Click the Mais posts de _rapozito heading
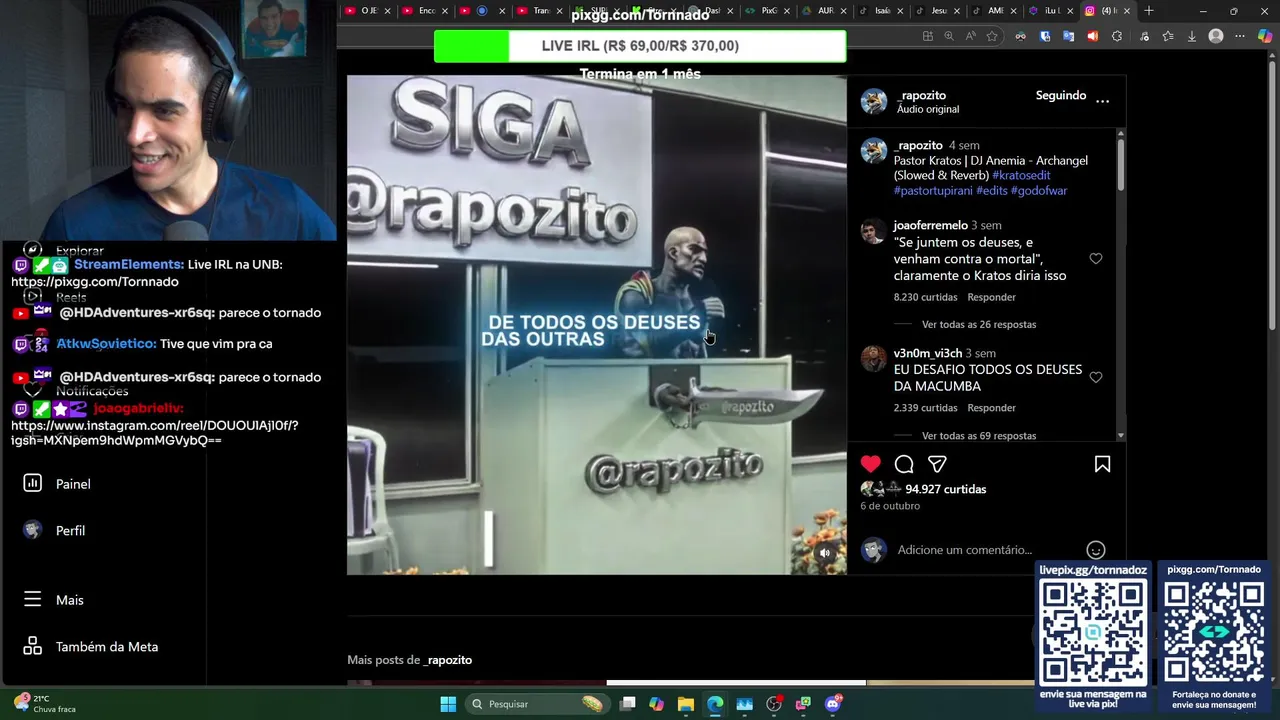Viewport: 1280px width, 720px height. pos(409,660)
